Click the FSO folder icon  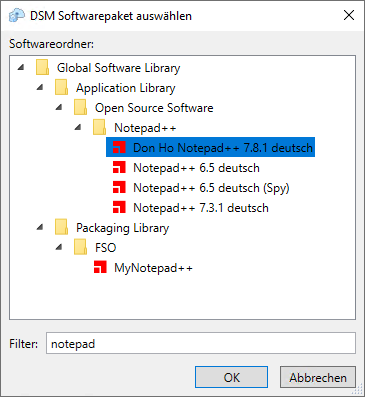(x=81, y=247)
